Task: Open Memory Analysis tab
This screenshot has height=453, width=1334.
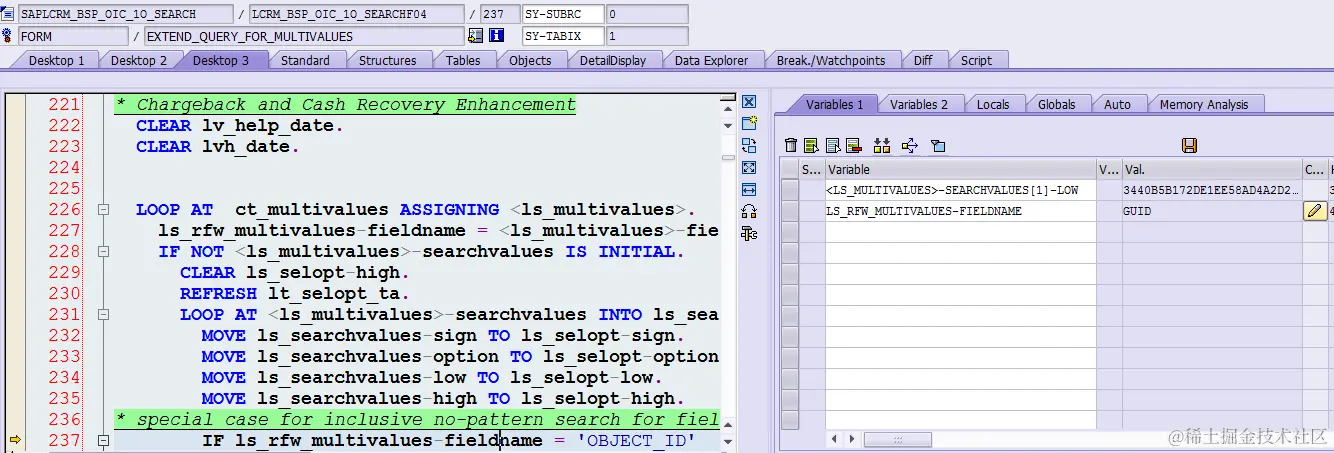Action: [x=1203, y=104]
